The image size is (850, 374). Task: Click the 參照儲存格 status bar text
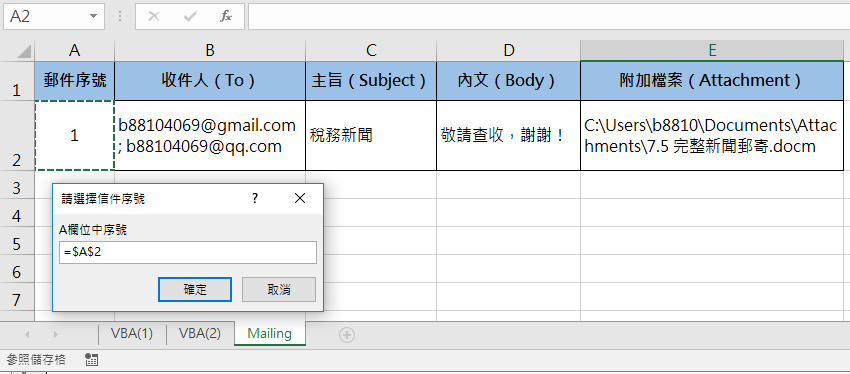tap(36, 359)
